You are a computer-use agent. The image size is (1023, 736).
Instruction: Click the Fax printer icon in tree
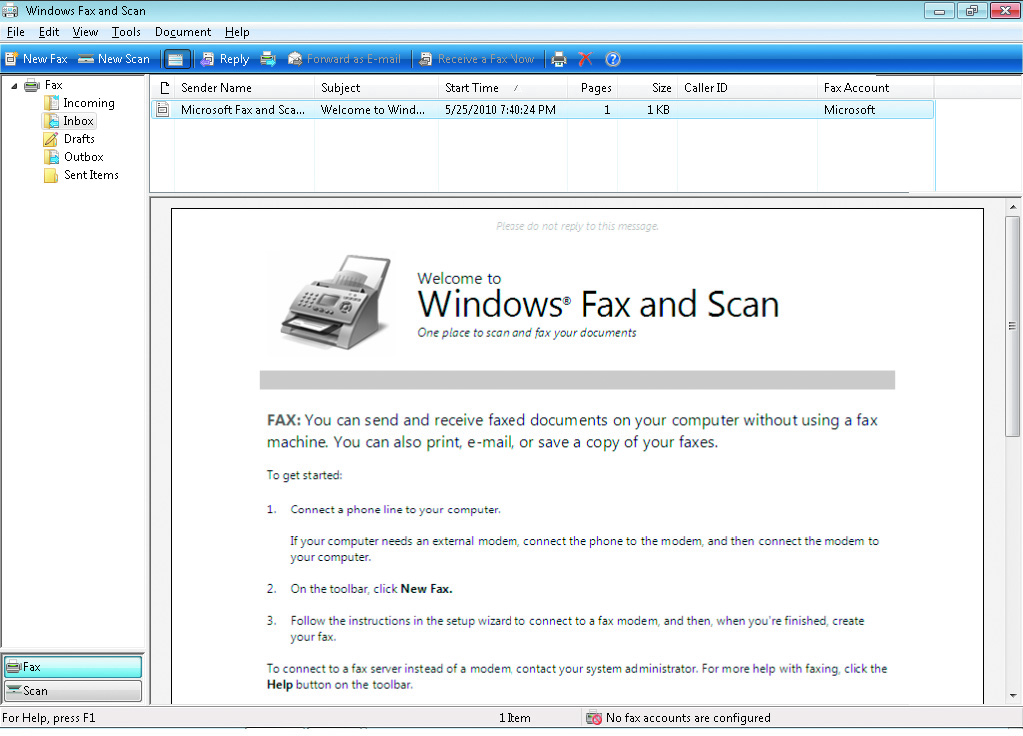click(x=32, y=85)
